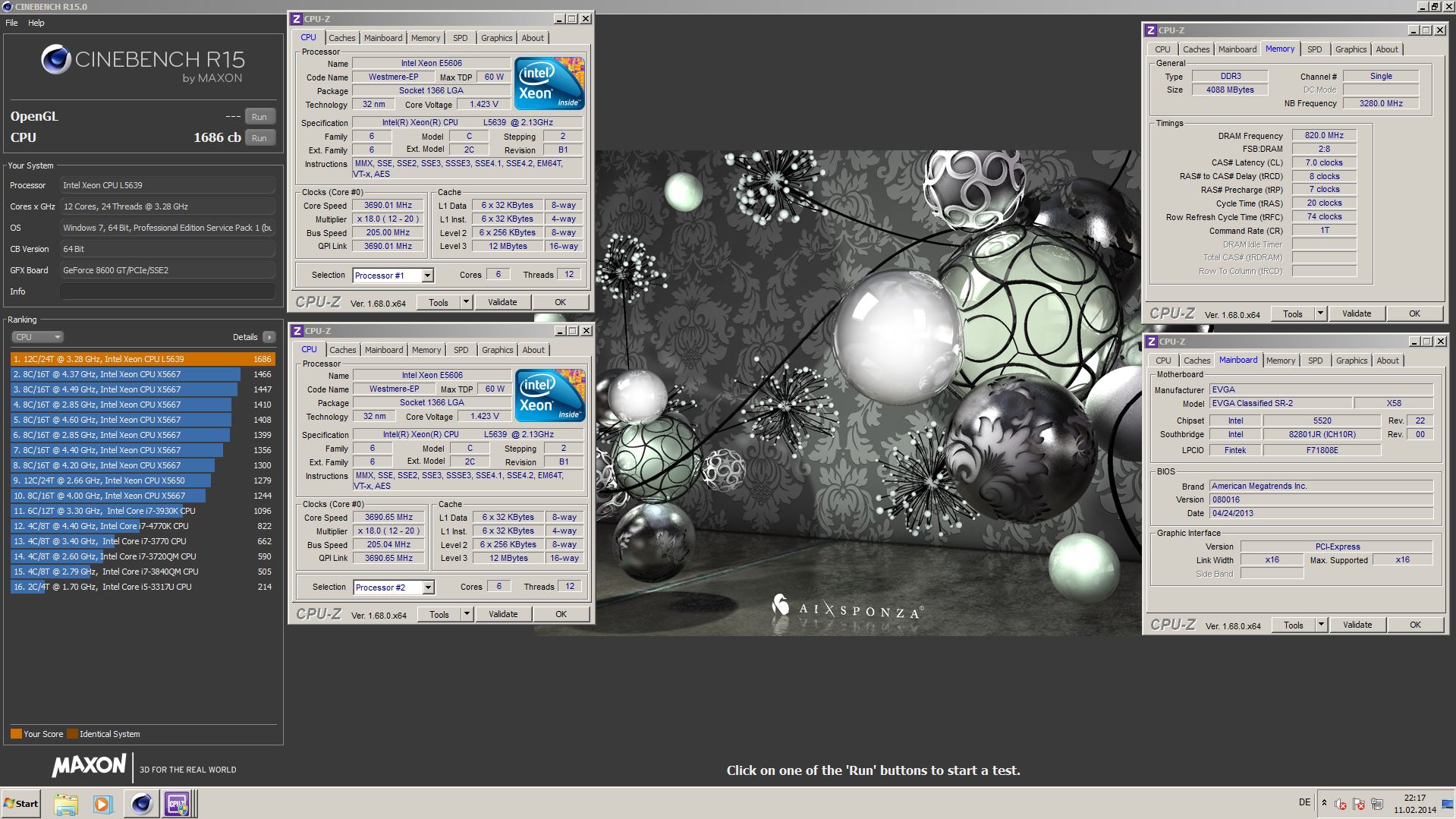Click the Processor field Intel Xeon CPU L5639
Viewport: 1456px width, 819px height.
coord(168,185)
